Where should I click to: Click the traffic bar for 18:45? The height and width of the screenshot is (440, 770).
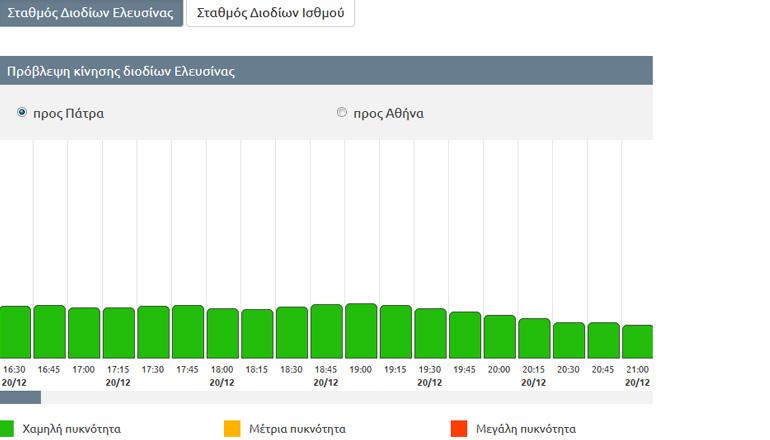326,331
